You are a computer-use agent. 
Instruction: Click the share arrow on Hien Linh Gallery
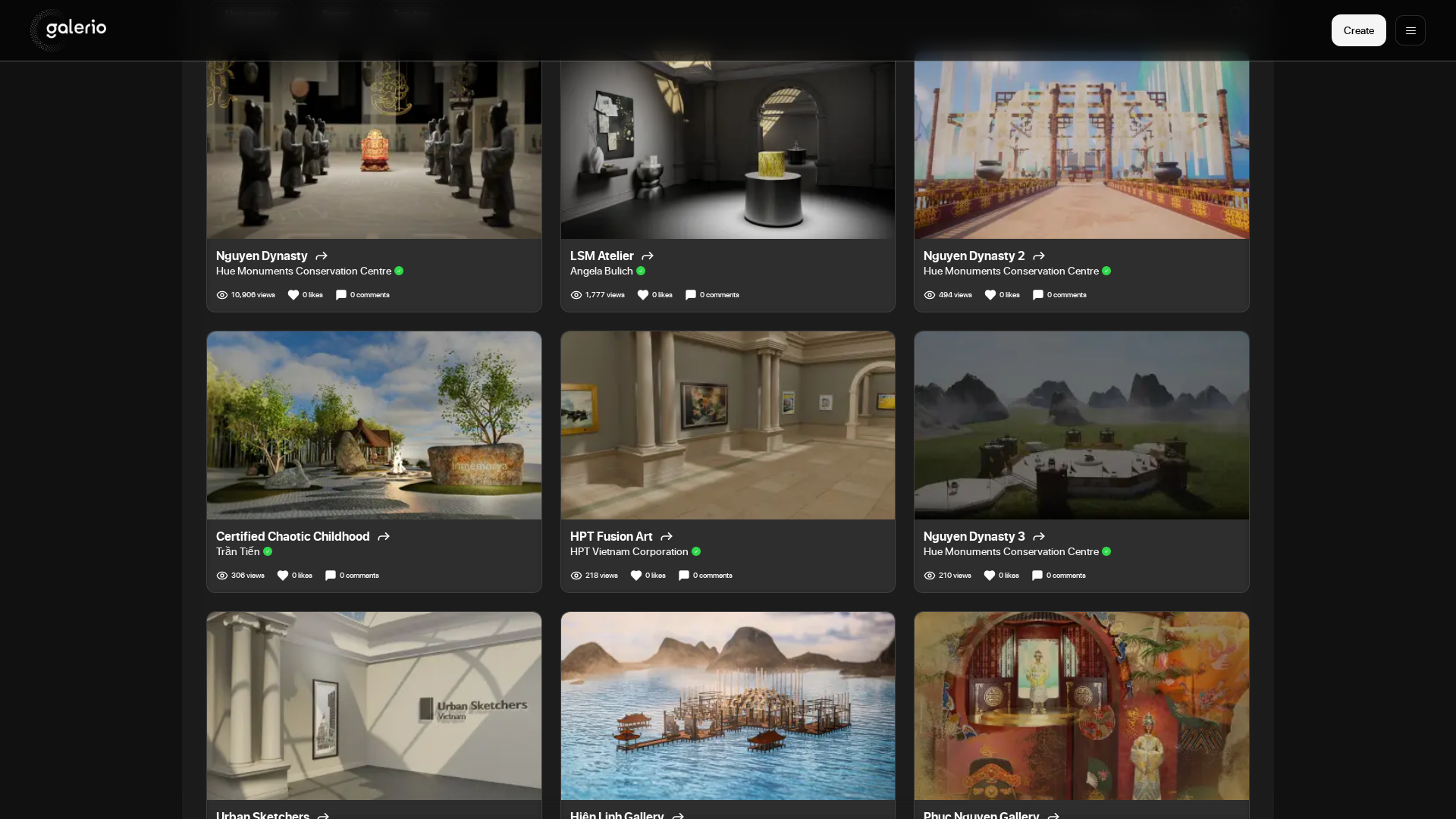[x=677, y=815]
